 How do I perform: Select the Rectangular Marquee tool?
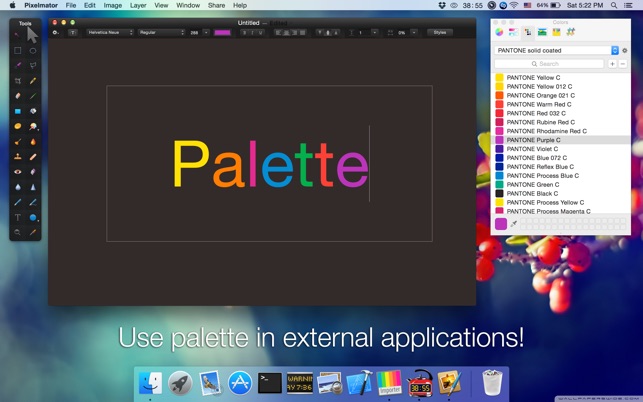point(18,50)
